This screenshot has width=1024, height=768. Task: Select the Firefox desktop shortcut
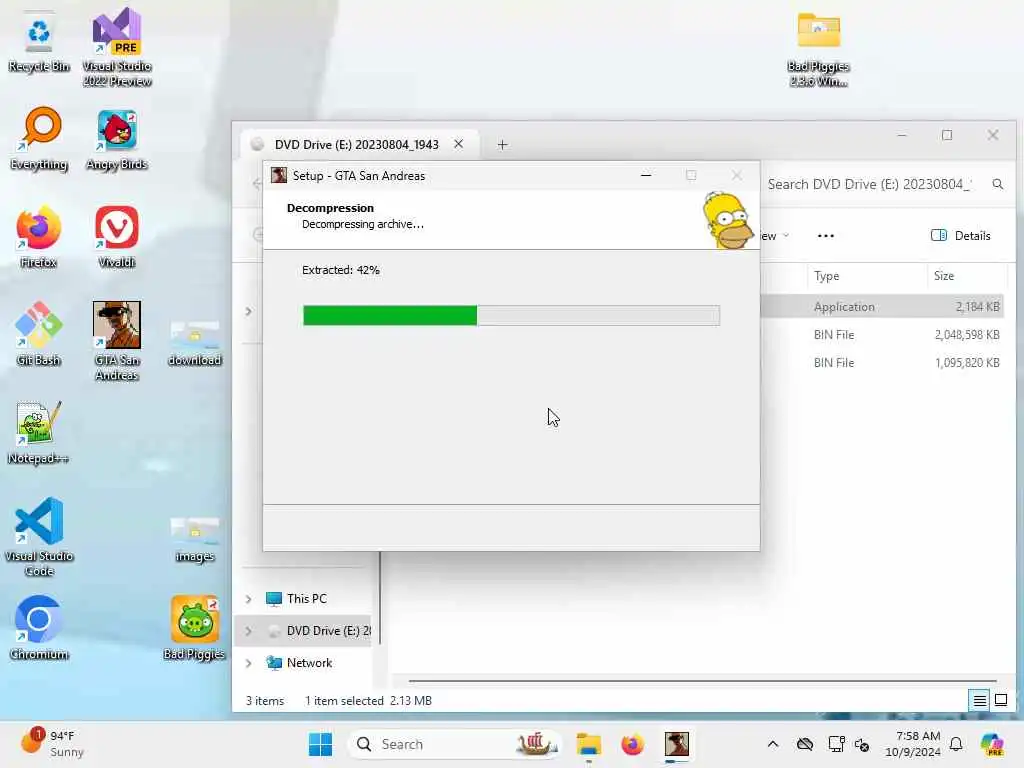click(x=39, y=237)
